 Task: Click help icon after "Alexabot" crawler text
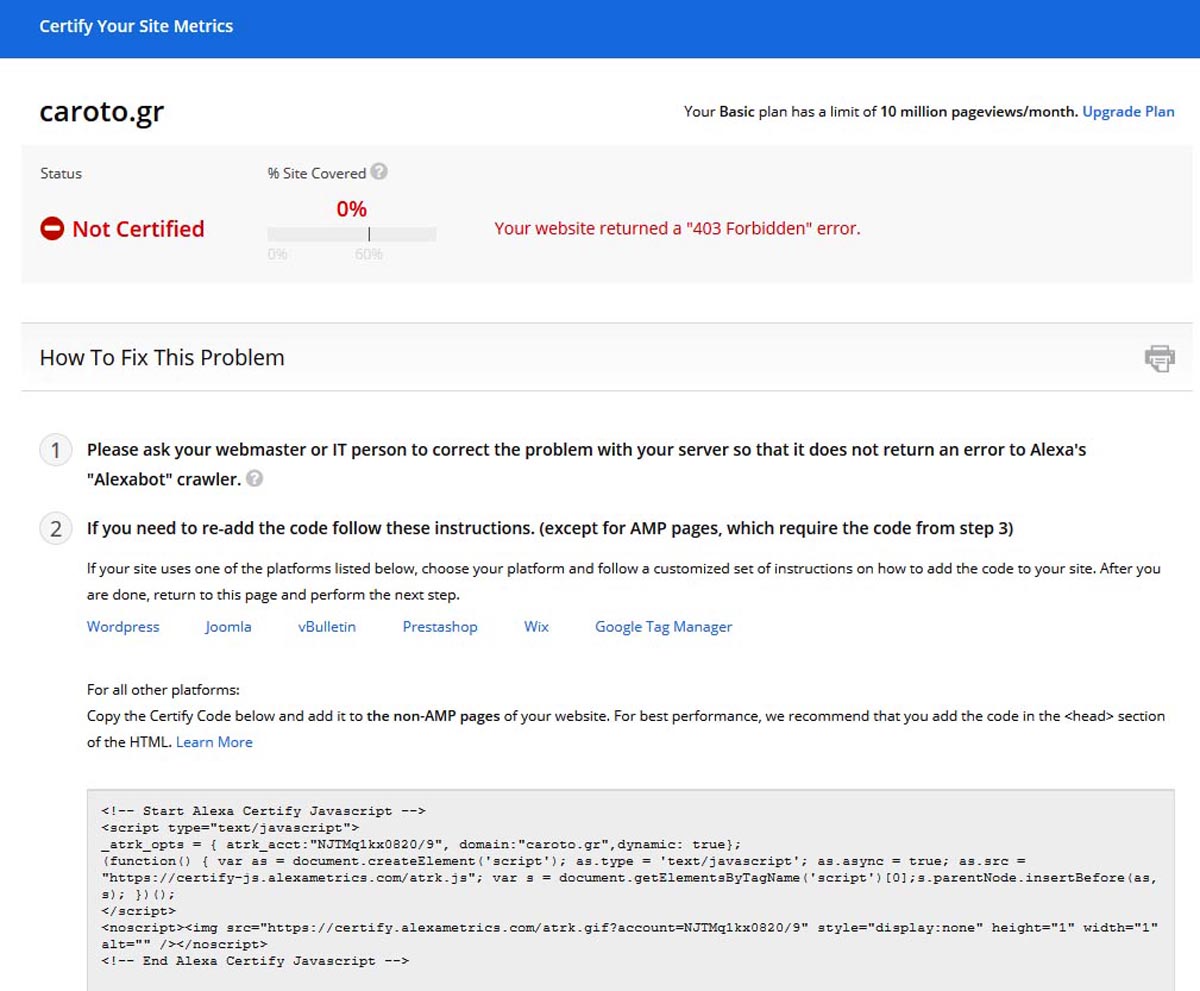click(255, 479)
